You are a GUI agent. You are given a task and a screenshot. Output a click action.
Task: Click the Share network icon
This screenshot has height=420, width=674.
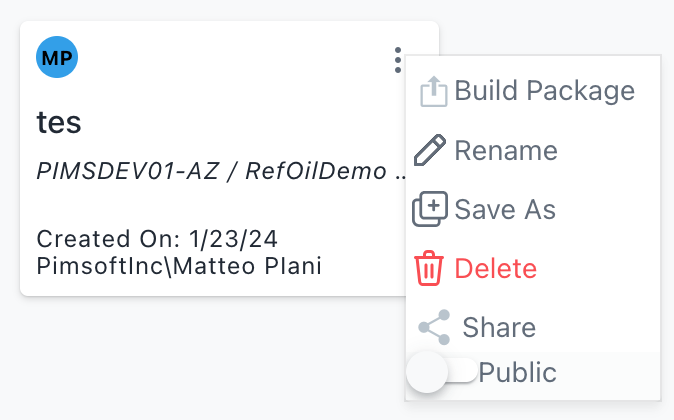[434, 327]
